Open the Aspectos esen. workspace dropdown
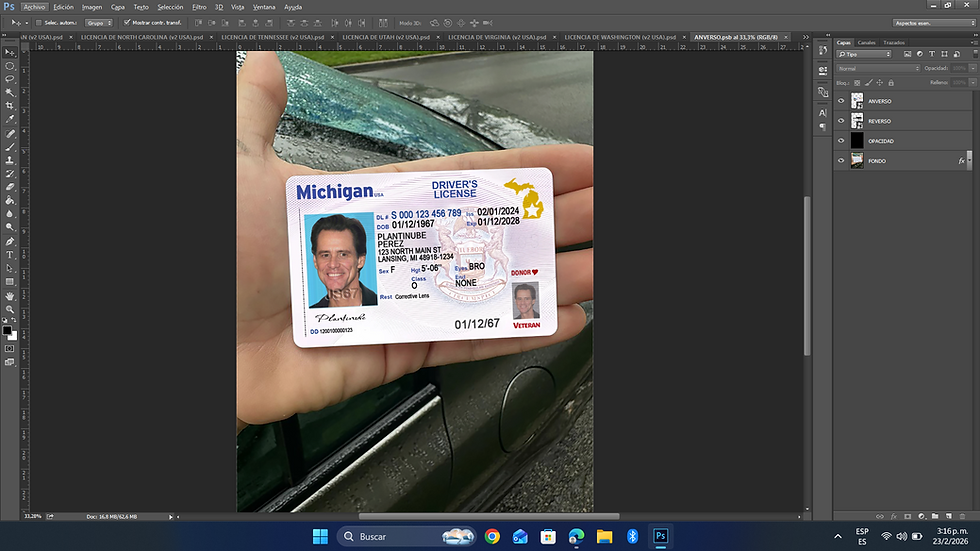Image resolution: width=980 pixels, height=551 pixels. coord(934,22)
